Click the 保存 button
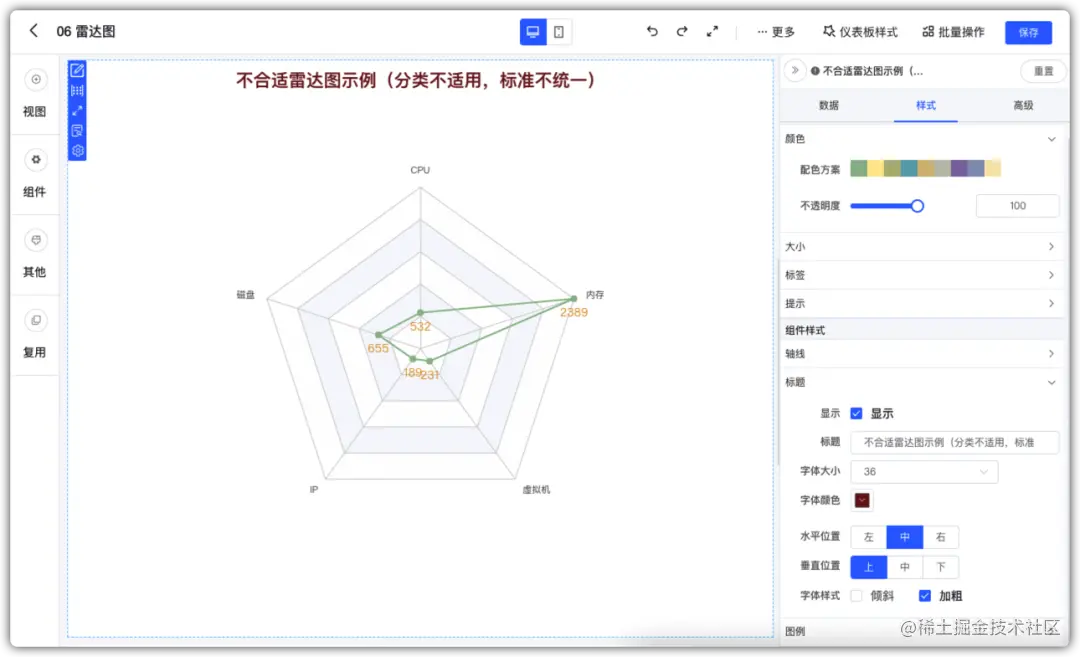The image size is (1080, 657). [1028, 31]
